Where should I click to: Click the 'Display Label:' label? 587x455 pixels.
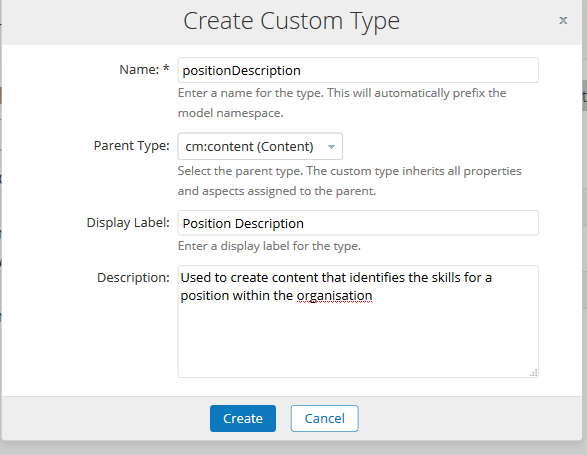click(128, 222)
